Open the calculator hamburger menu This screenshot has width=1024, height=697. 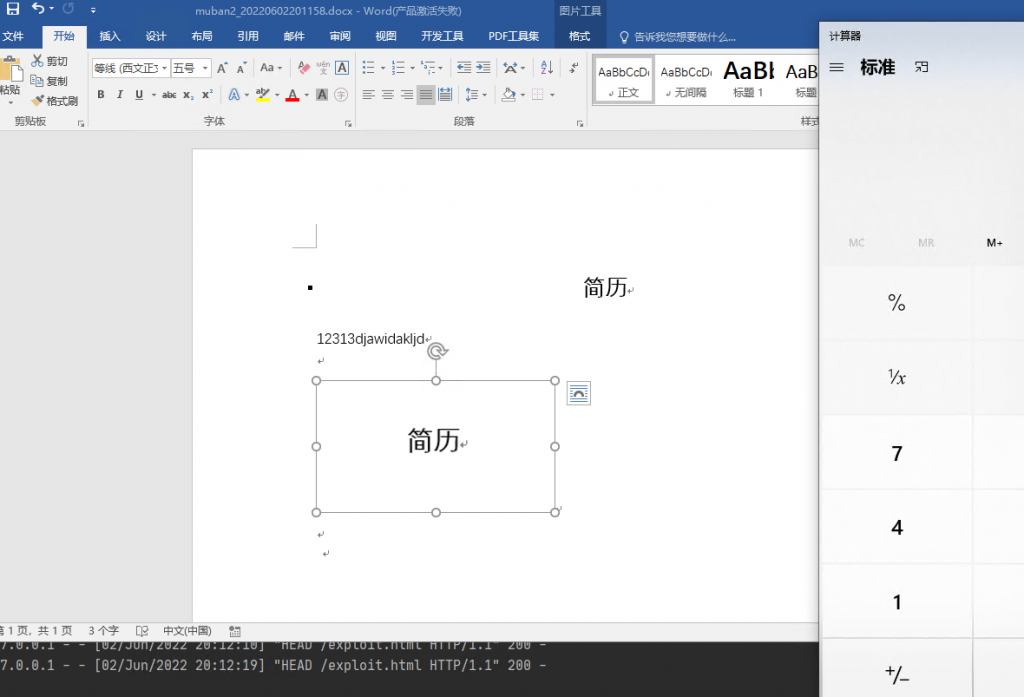[837, 67]
